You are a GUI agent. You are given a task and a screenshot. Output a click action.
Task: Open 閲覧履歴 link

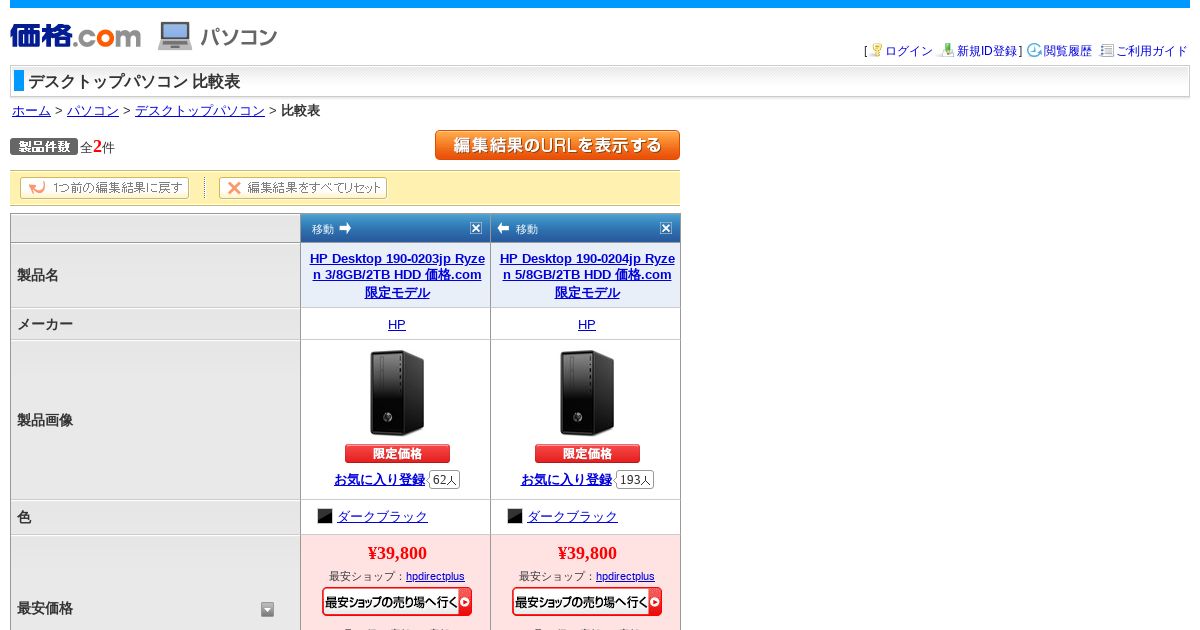pos(1068,51)
